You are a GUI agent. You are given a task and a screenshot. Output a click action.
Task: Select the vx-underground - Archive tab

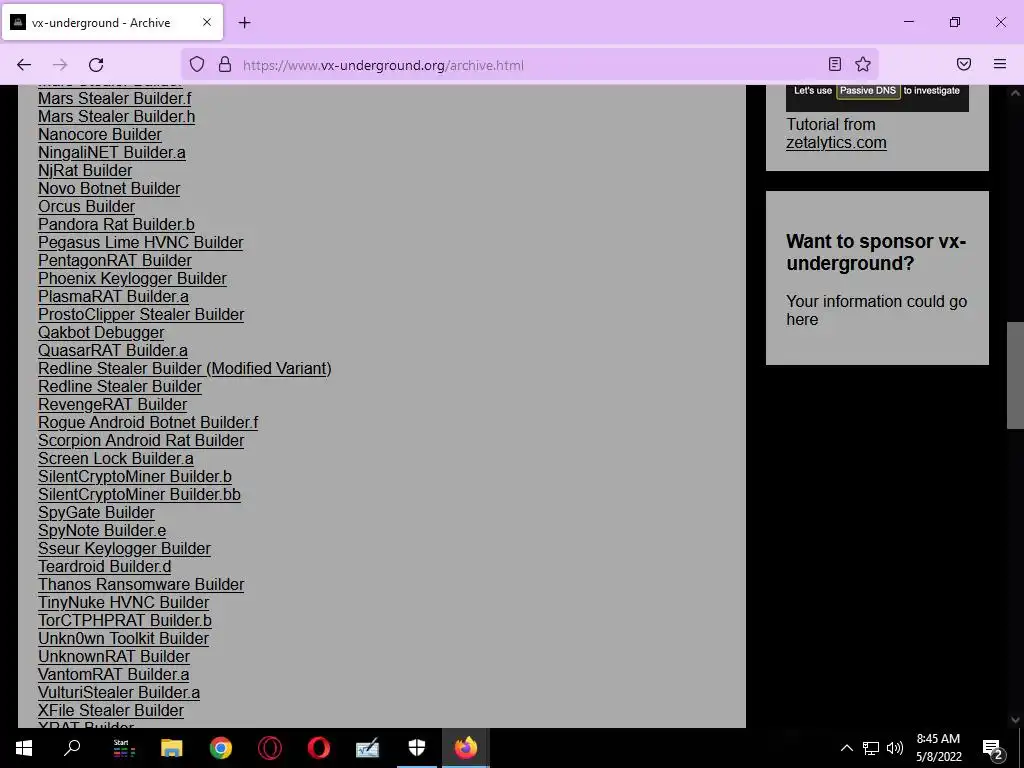click(113, 22)
